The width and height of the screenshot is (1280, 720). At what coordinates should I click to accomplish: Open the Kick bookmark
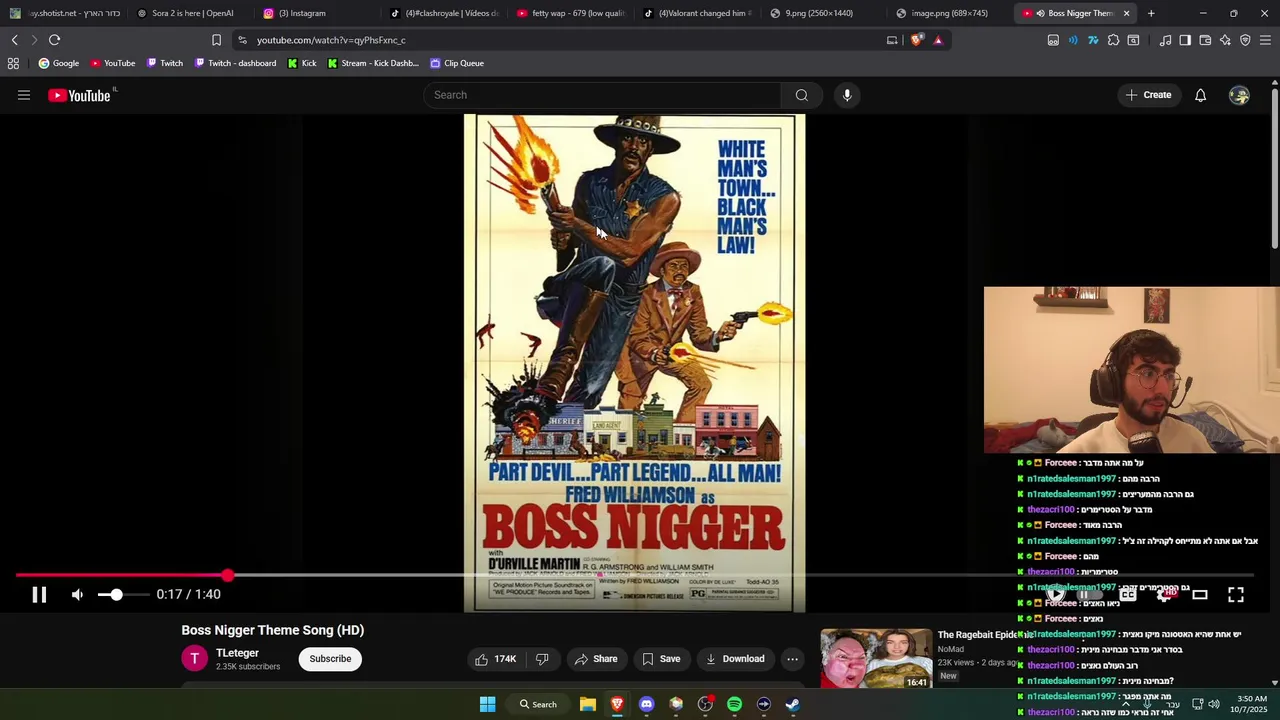coord(302,63)
